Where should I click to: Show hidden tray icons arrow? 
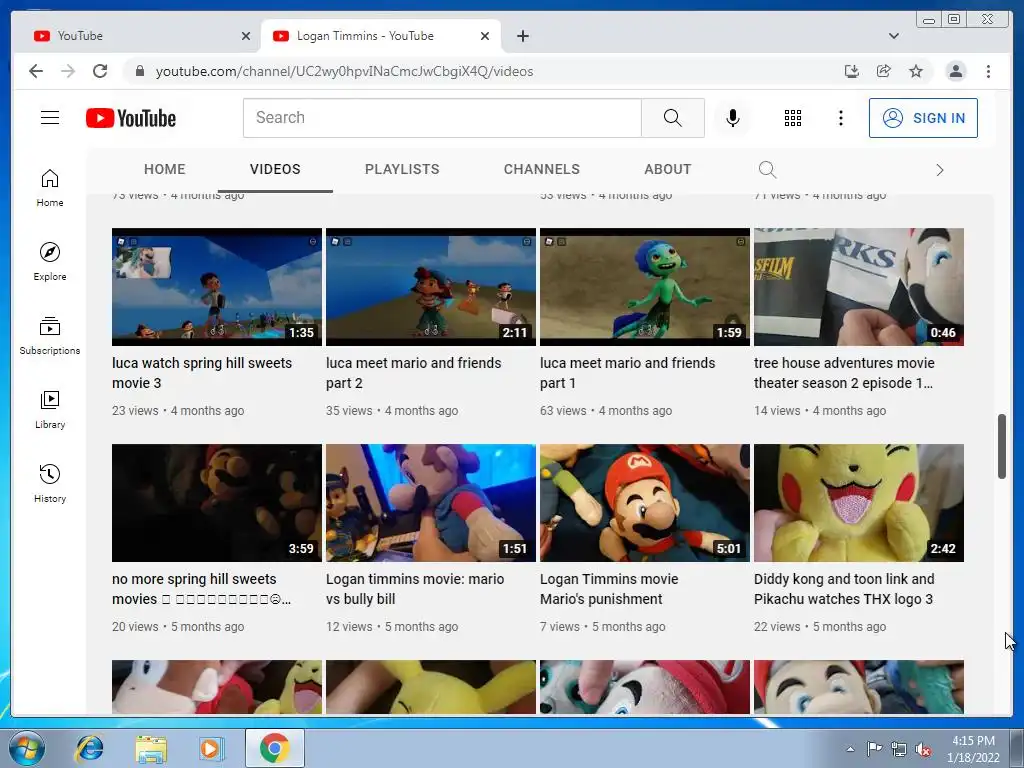click(850, 748)
